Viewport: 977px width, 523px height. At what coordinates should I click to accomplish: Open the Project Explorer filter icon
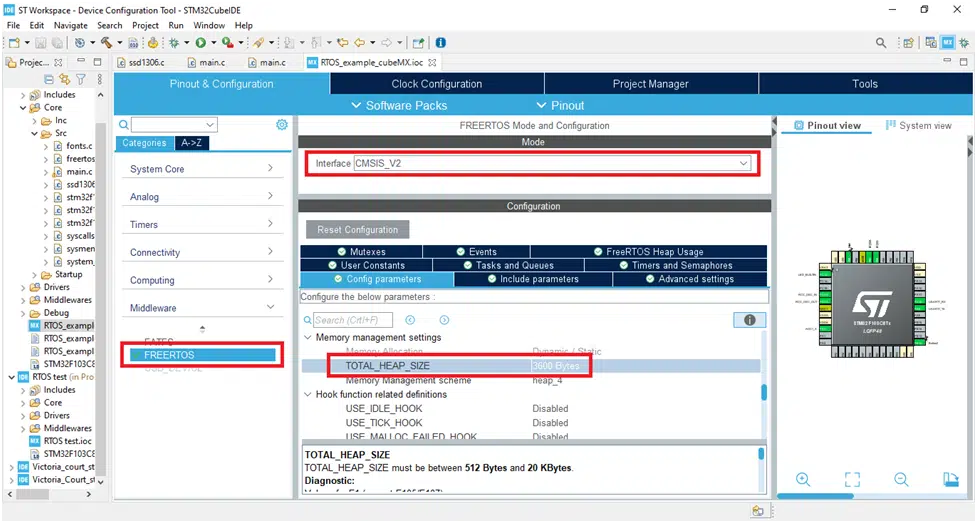coord(81,79)
